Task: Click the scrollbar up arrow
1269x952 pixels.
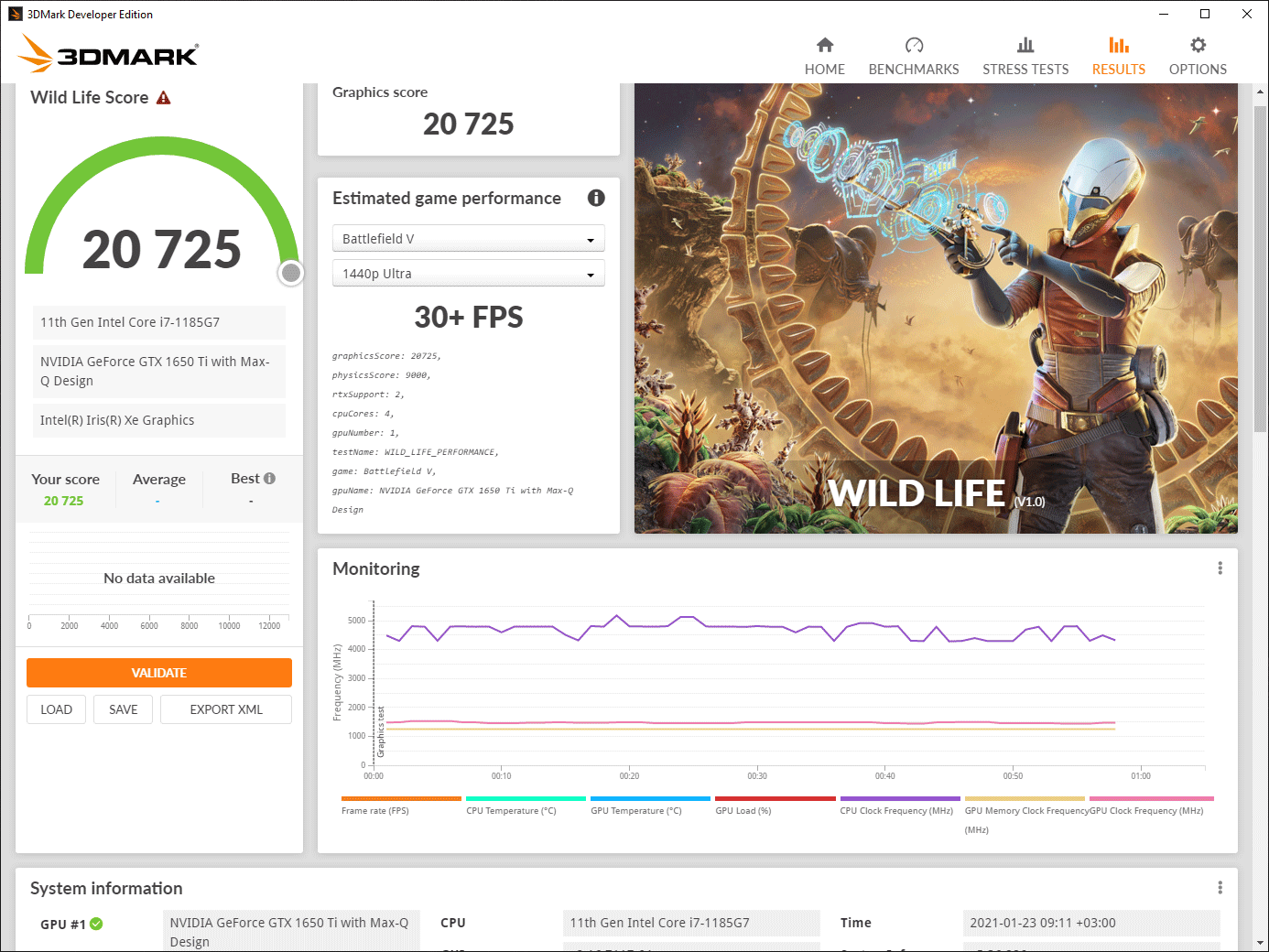Action: tap(1261, 92)
